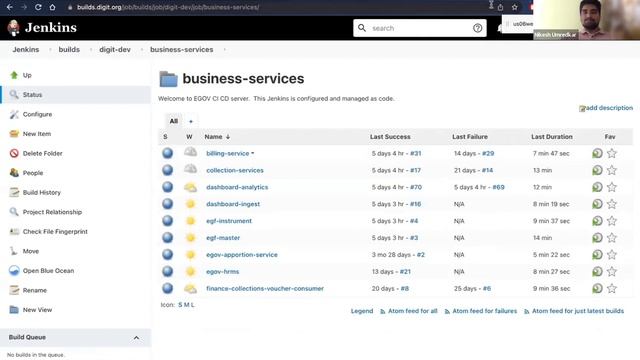
Task: Schedule a build for egov-hrms
Action: [597, 271]
